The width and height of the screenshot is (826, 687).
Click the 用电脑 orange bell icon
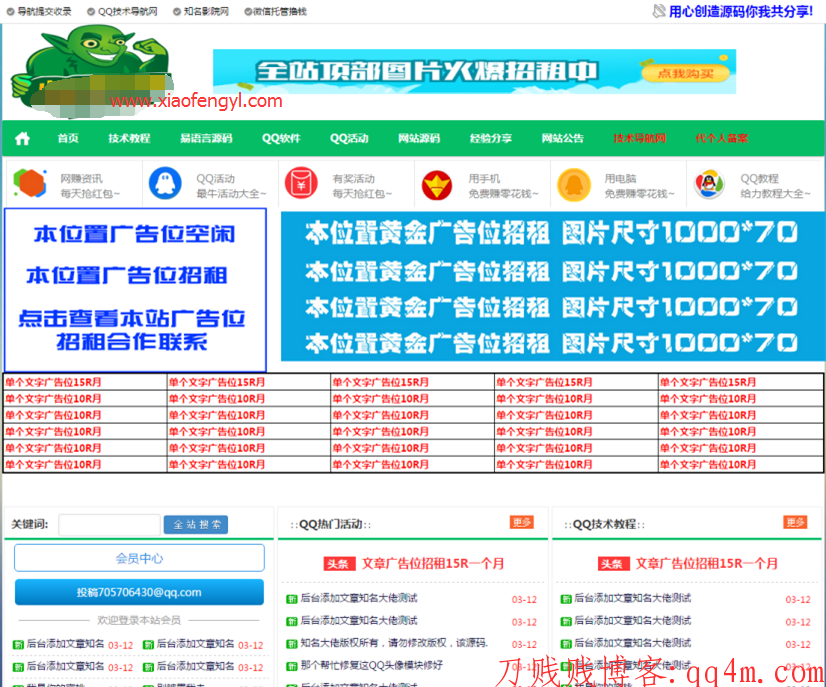pyautogui.click(x=574, y=185)
